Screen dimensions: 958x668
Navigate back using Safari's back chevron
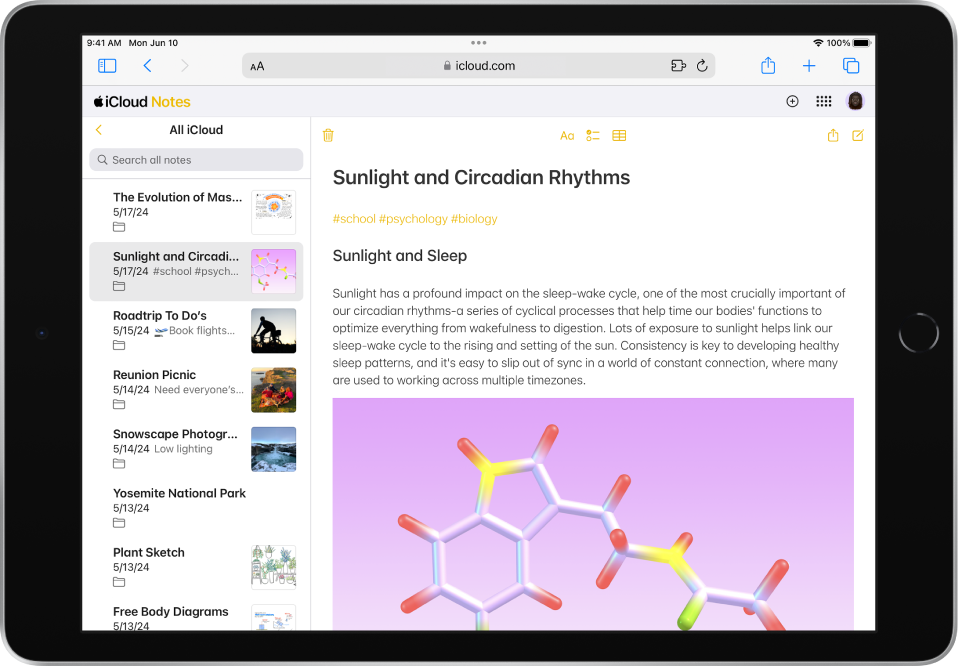click(147, 65)
